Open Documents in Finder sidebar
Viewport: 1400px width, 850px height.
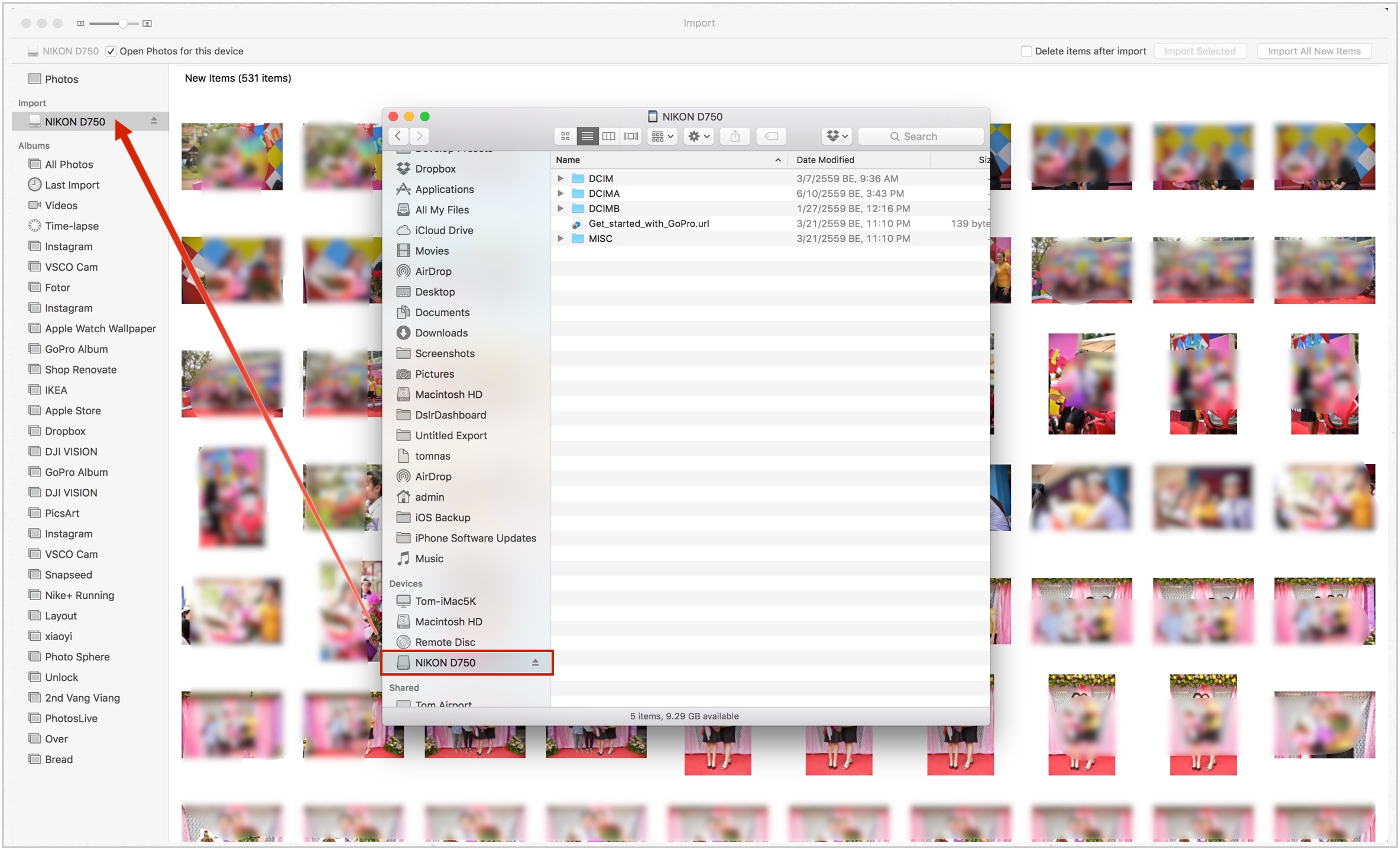(x=442, y=312)
